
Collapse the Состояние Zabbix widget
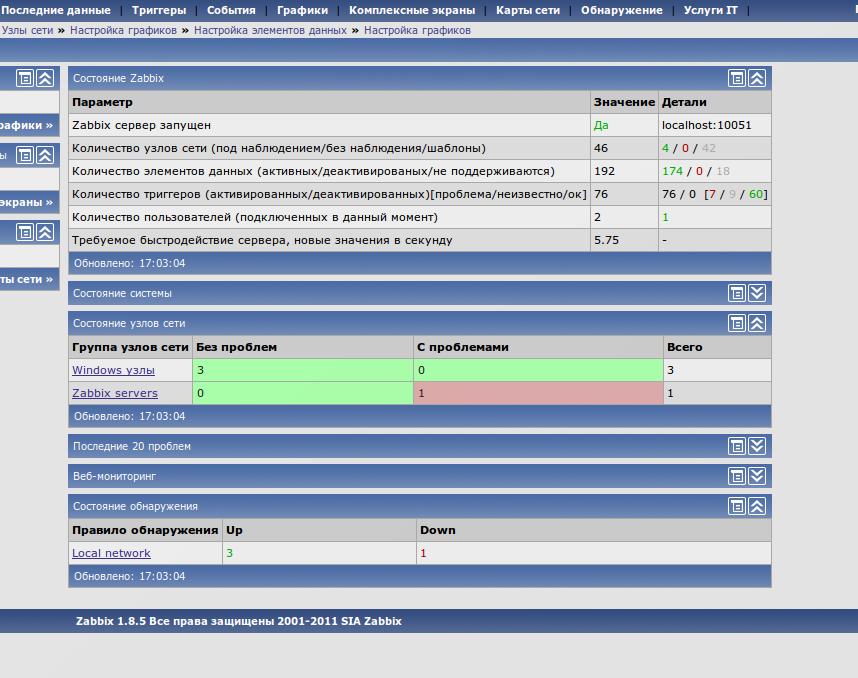tap(757, 78)
